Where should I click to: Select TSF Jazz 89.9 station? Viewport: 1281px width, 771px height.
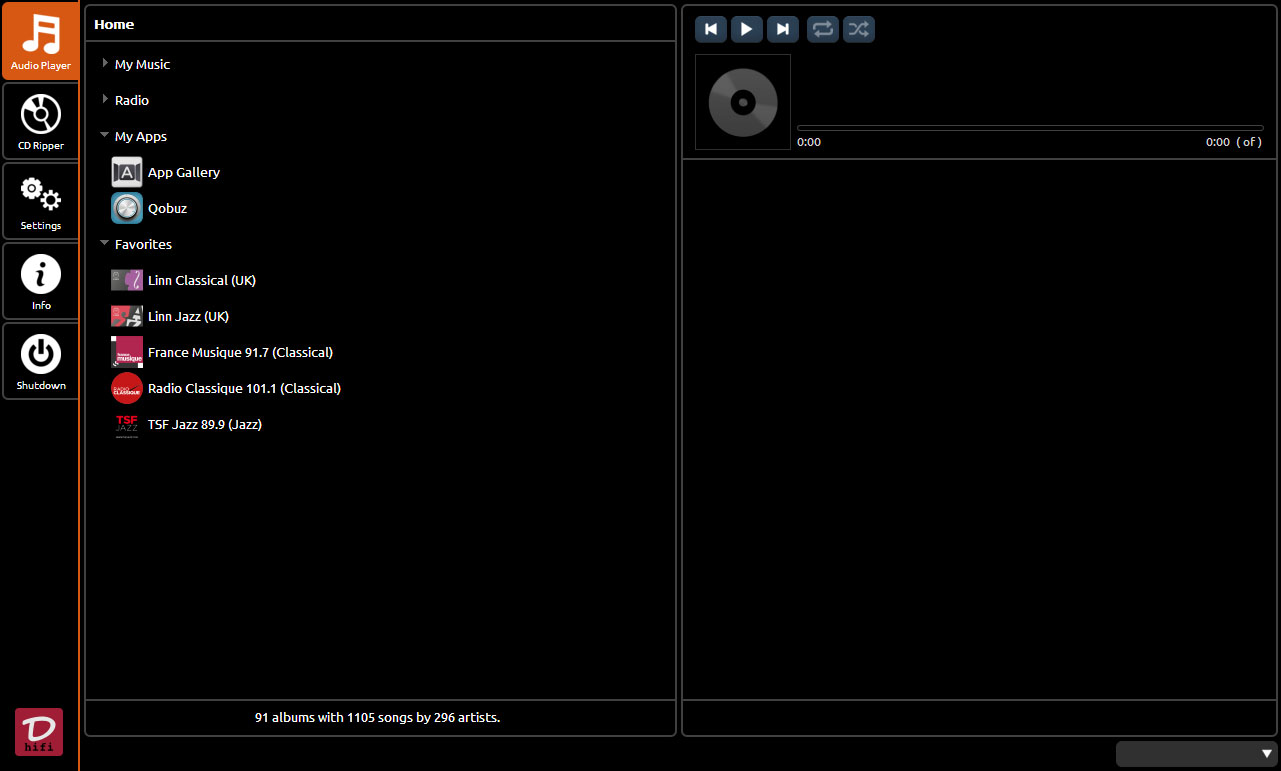(x=204, y=424)
